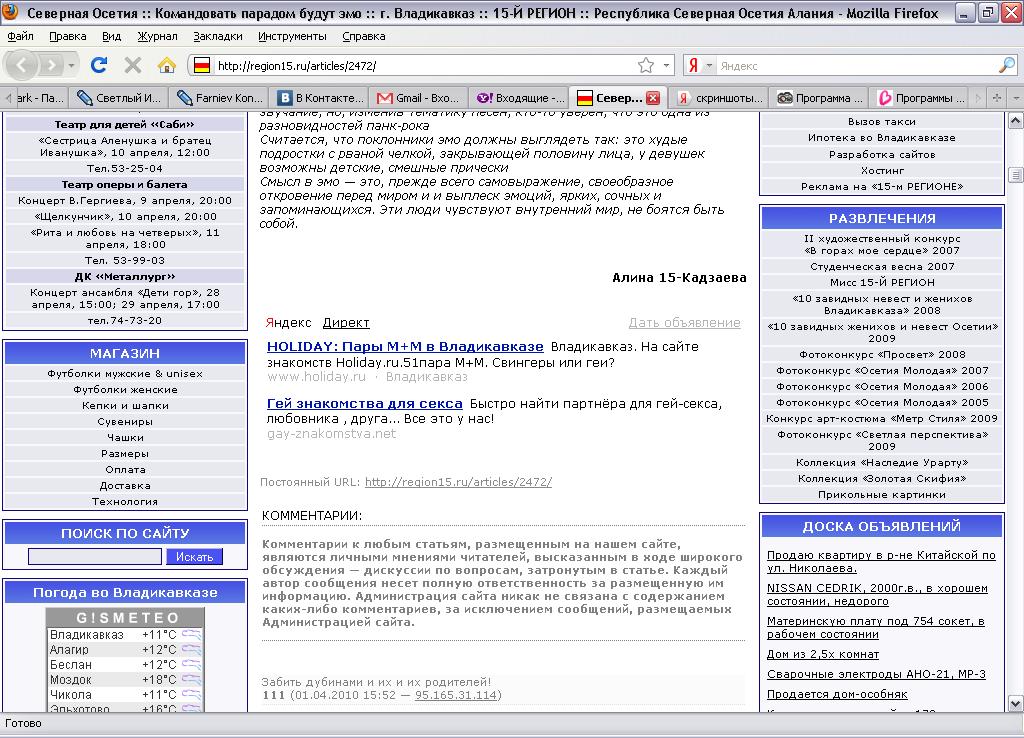Image resolution: width=1024 pixels, height=738 pixels.
Task: Reload the page with the refresh icon
Action: pos(99,66)
